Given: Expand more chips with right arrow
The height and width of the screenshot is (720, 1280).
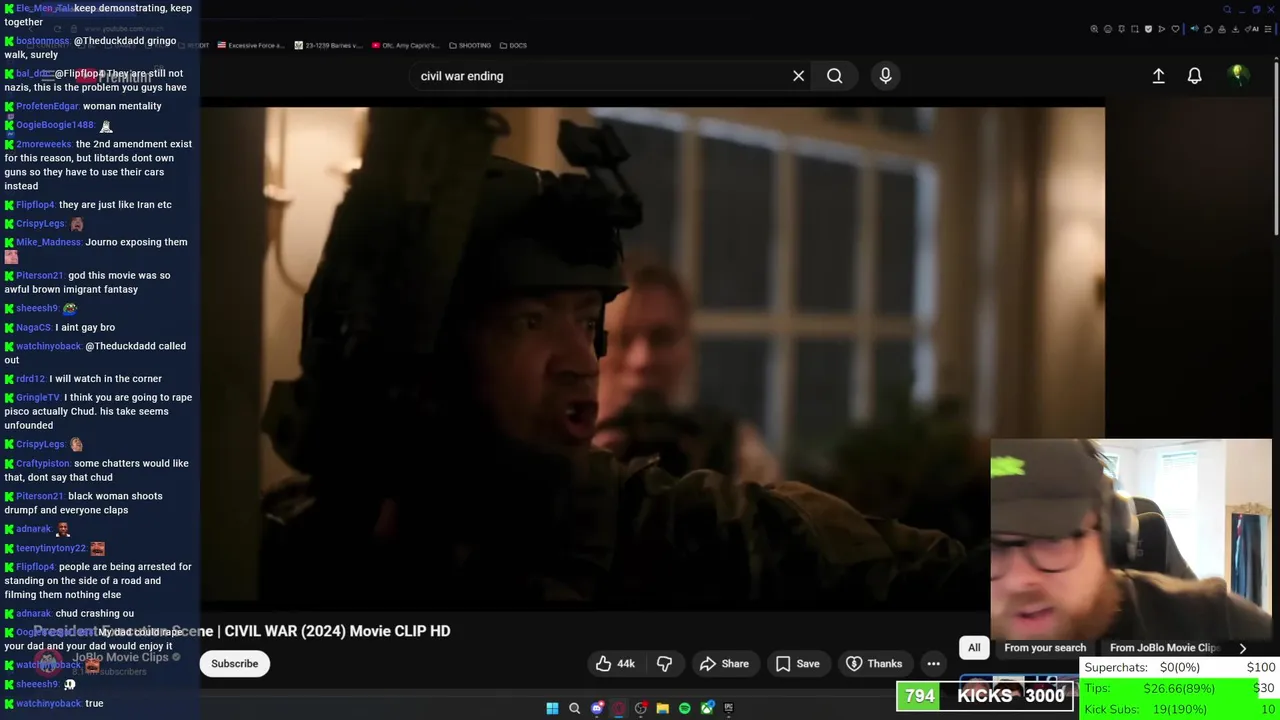Looking at the screenshot, I should (x=1243, y=648).
